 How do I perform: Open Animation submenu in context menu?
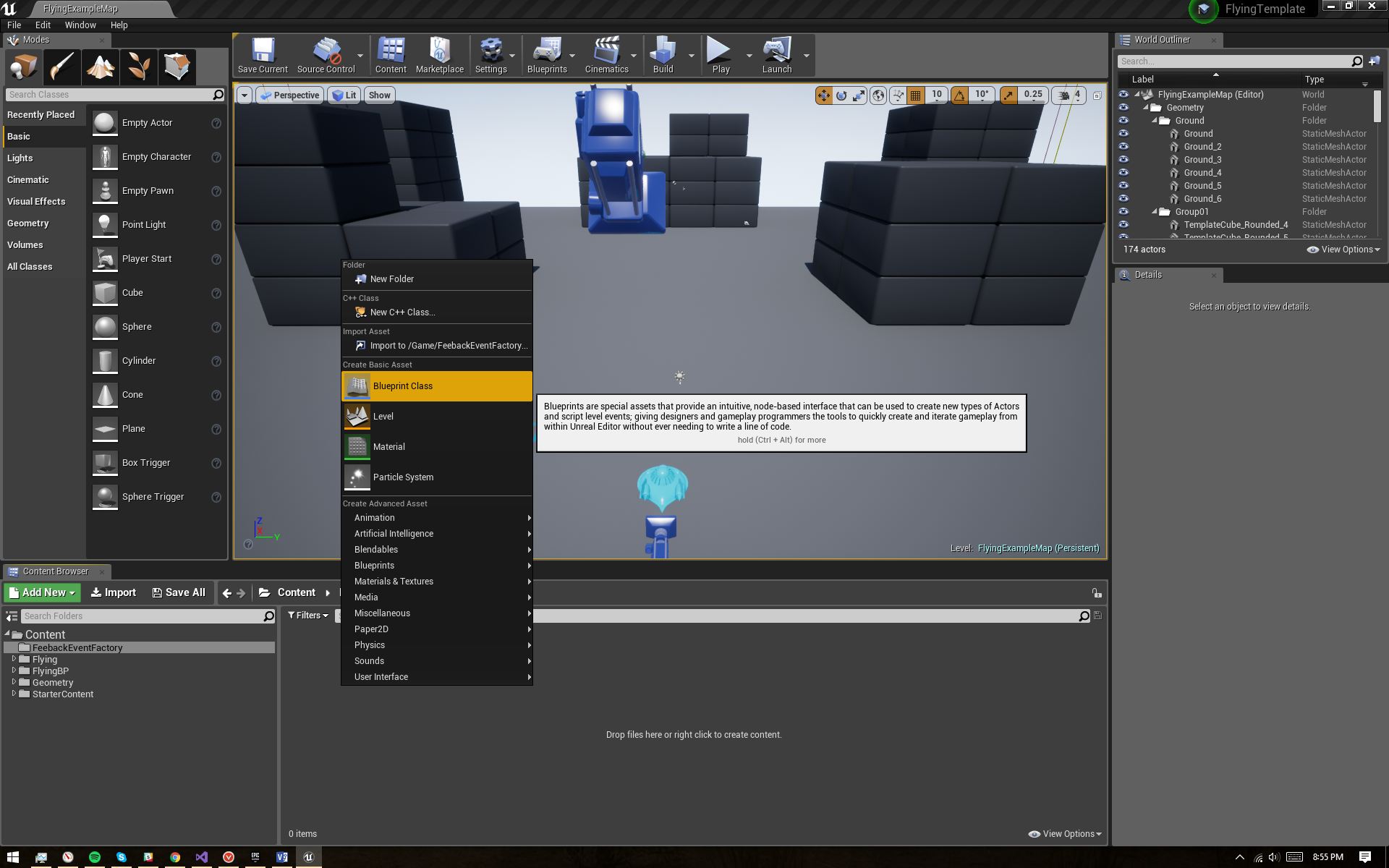click(x=437, y=518)
